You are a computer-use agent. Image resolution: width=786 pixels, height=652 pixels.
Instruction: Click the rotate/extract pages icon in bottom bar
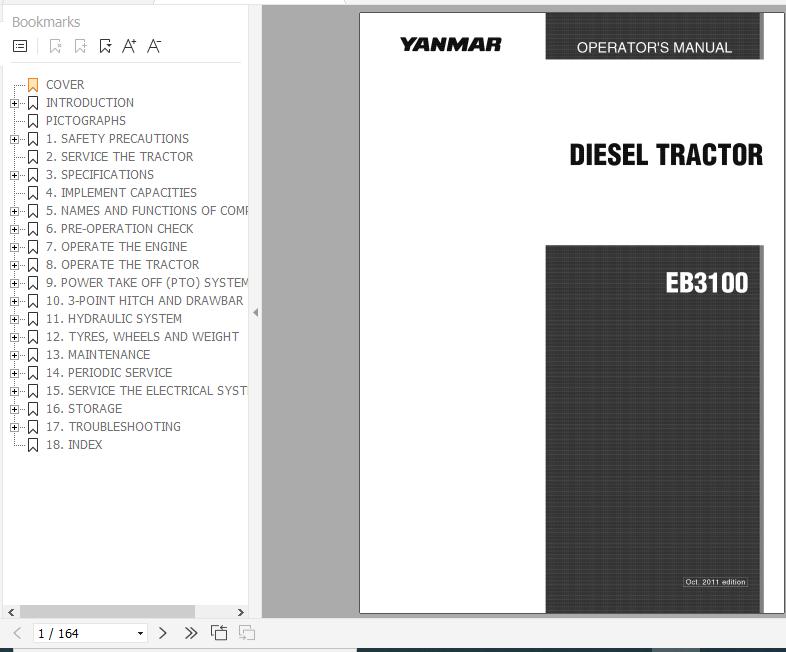pos(219,633)
